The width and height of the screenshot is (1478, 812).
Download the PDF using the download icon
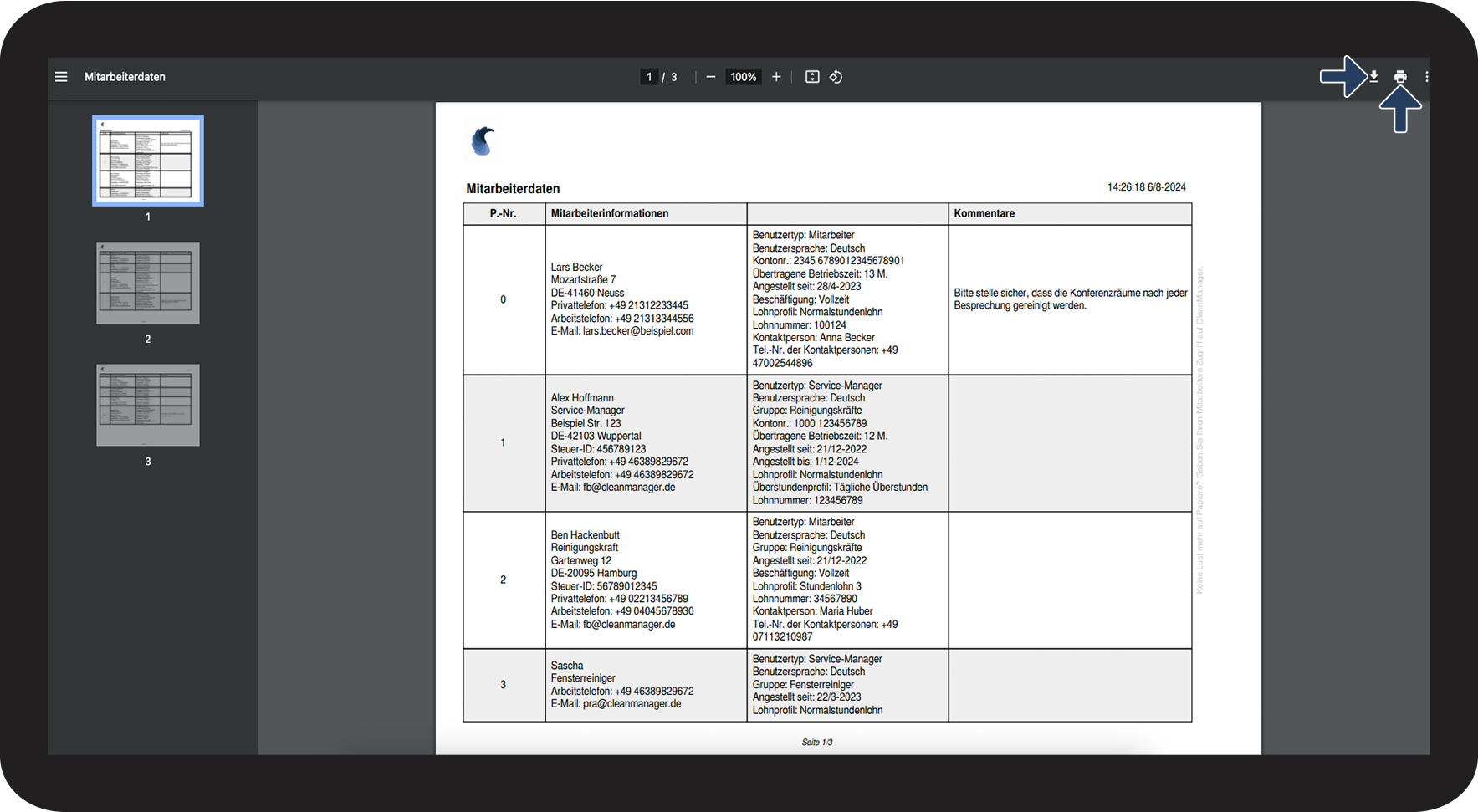tap(1374, 77)
